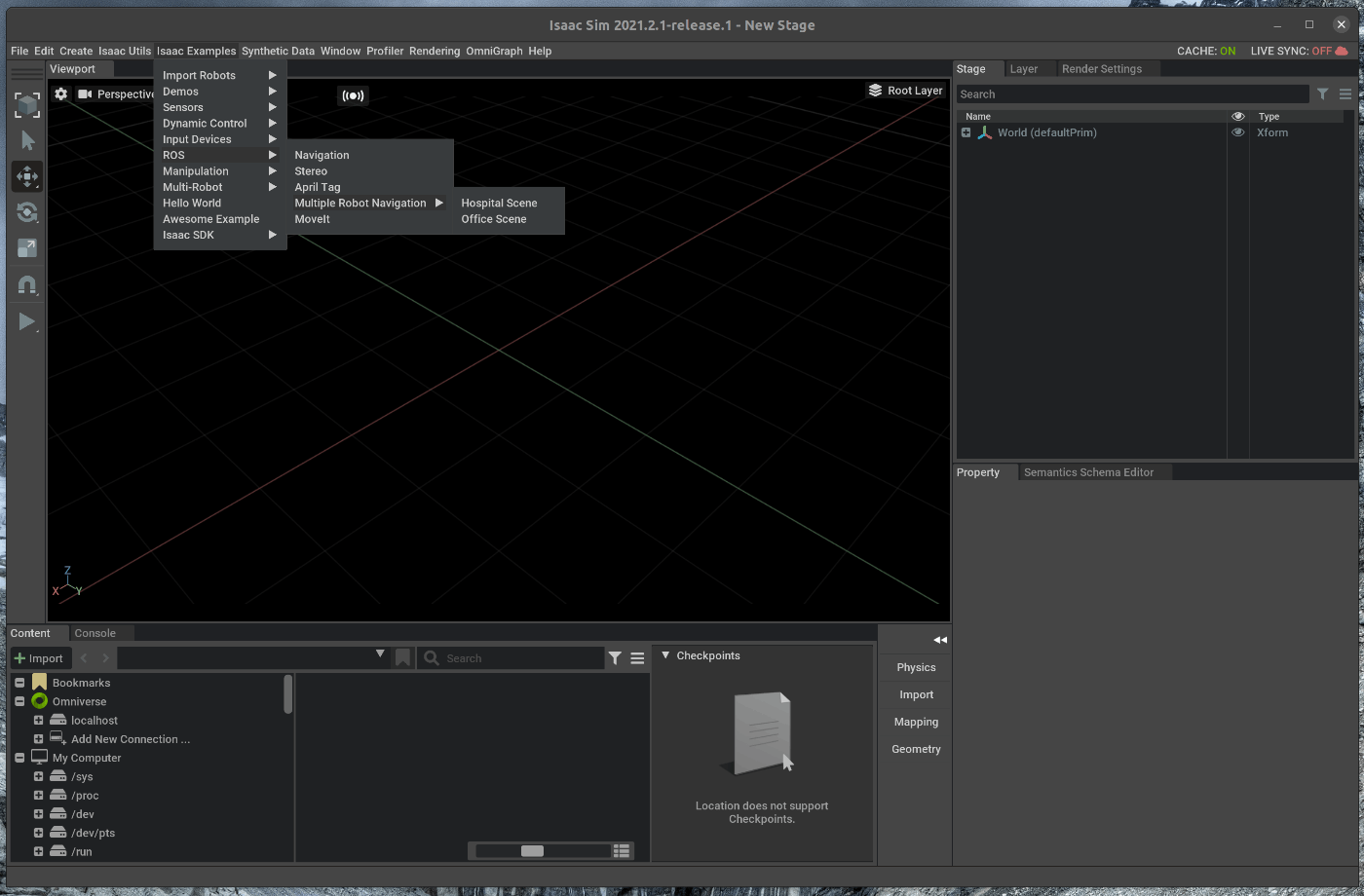Navigate back in Content browser
The image size is (1364, 896).
click(x=84, y=658)
